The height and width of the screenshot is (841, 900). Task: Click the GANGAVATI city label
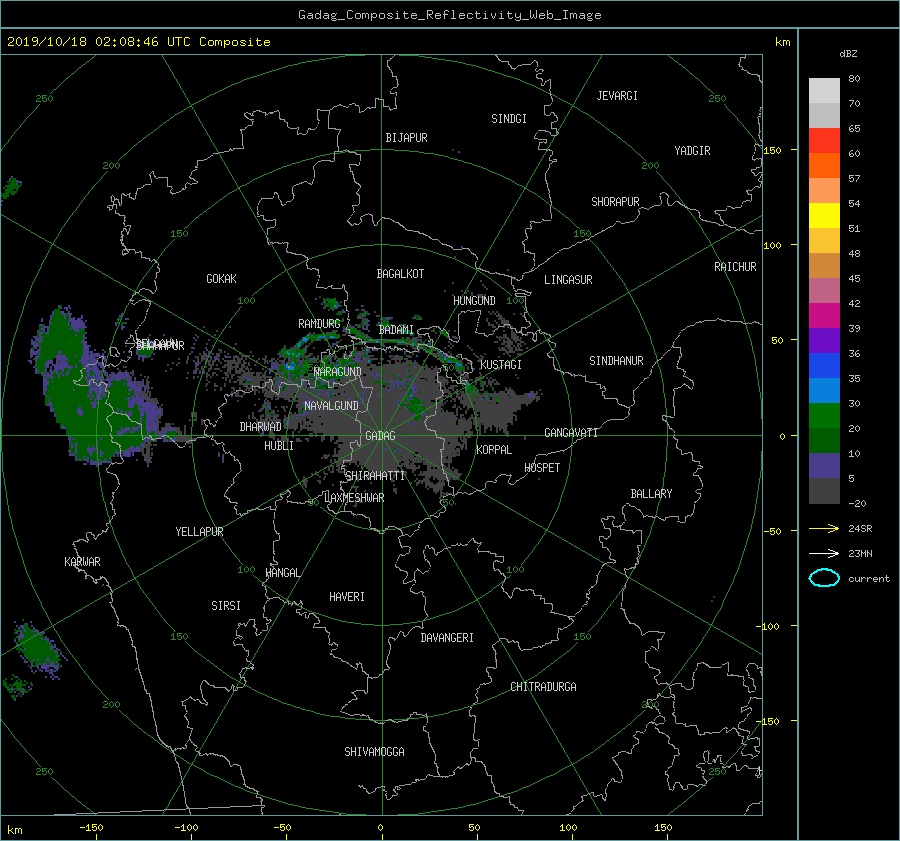(x=571, y=433)
